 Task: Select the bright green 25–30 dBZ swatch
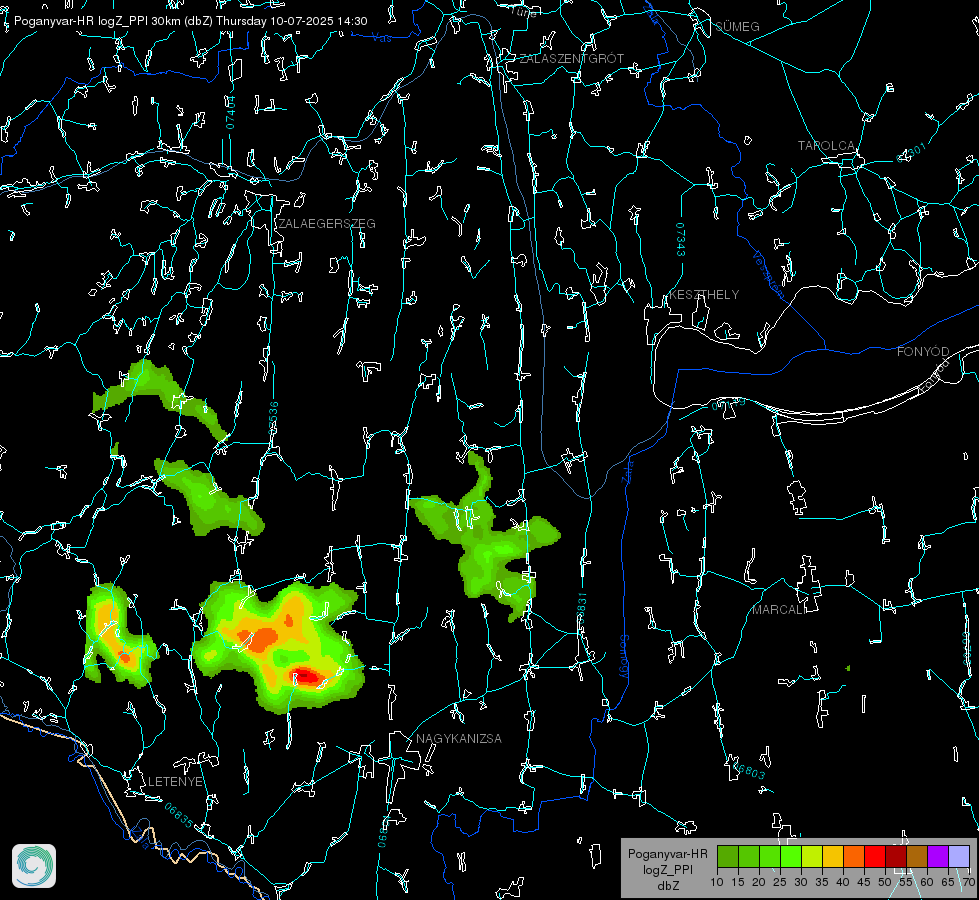(x=791, y=856)
